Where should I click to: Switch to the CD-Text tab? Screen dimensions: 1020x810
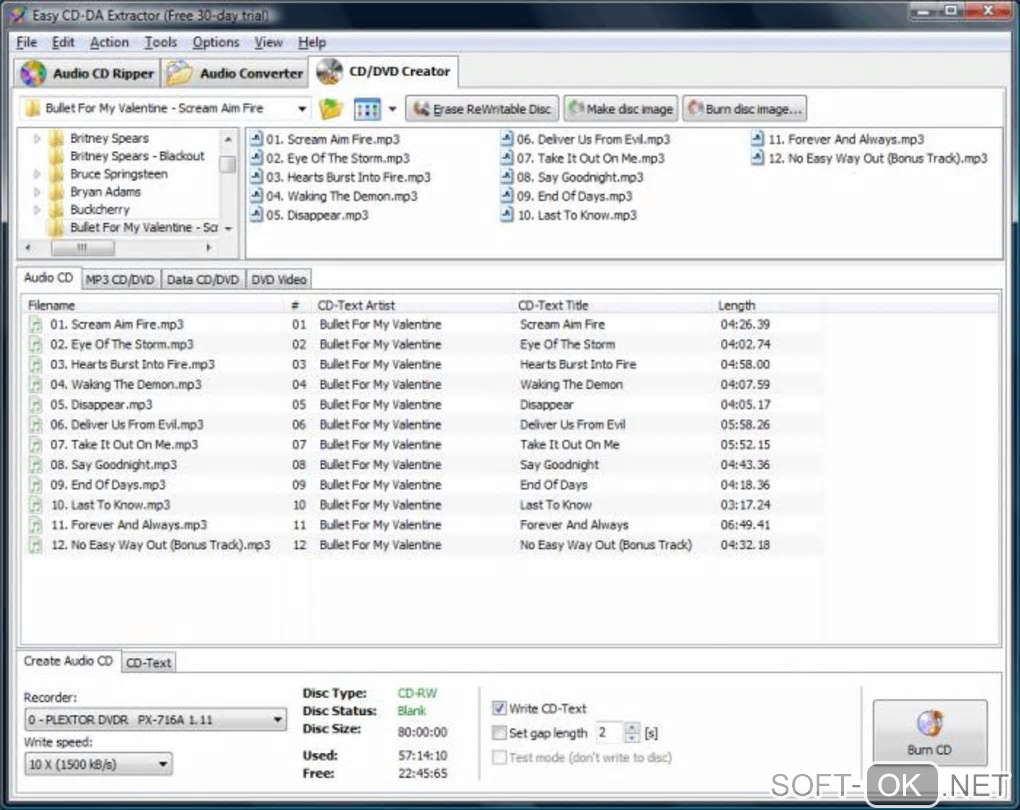click(148, 663)
